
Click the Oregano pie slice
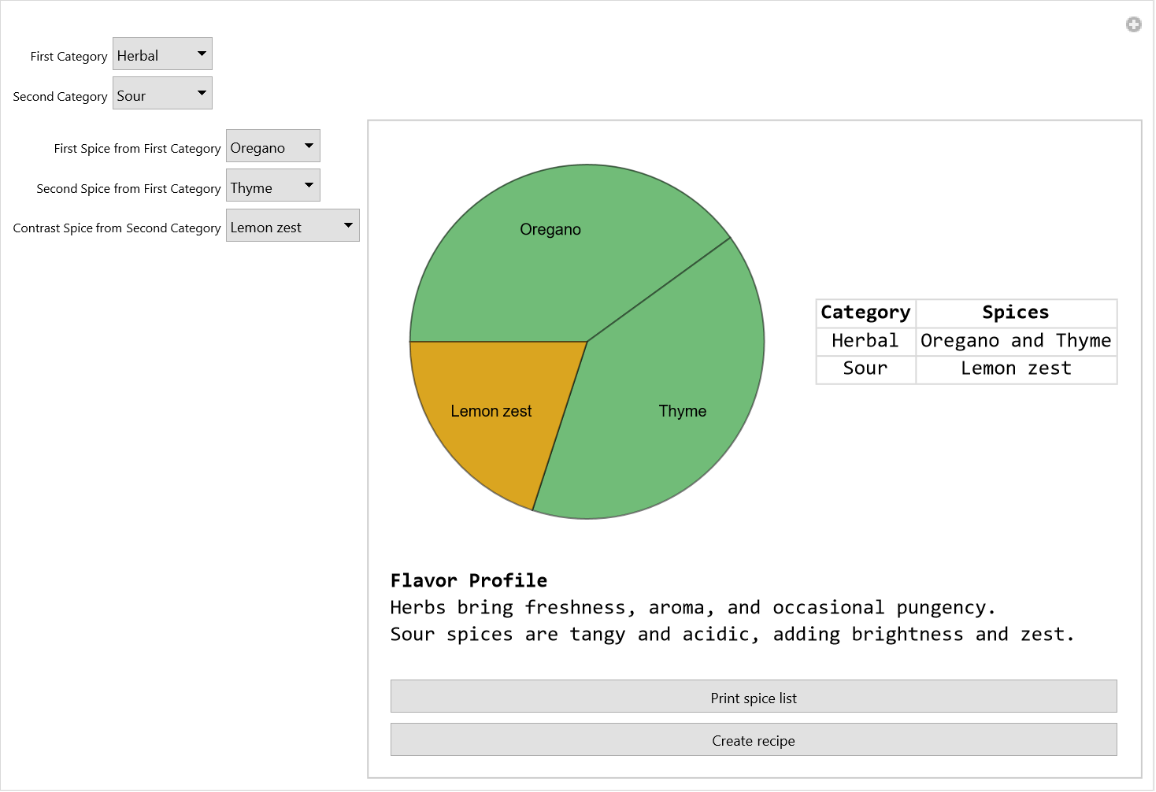click(x=550, y=250)
